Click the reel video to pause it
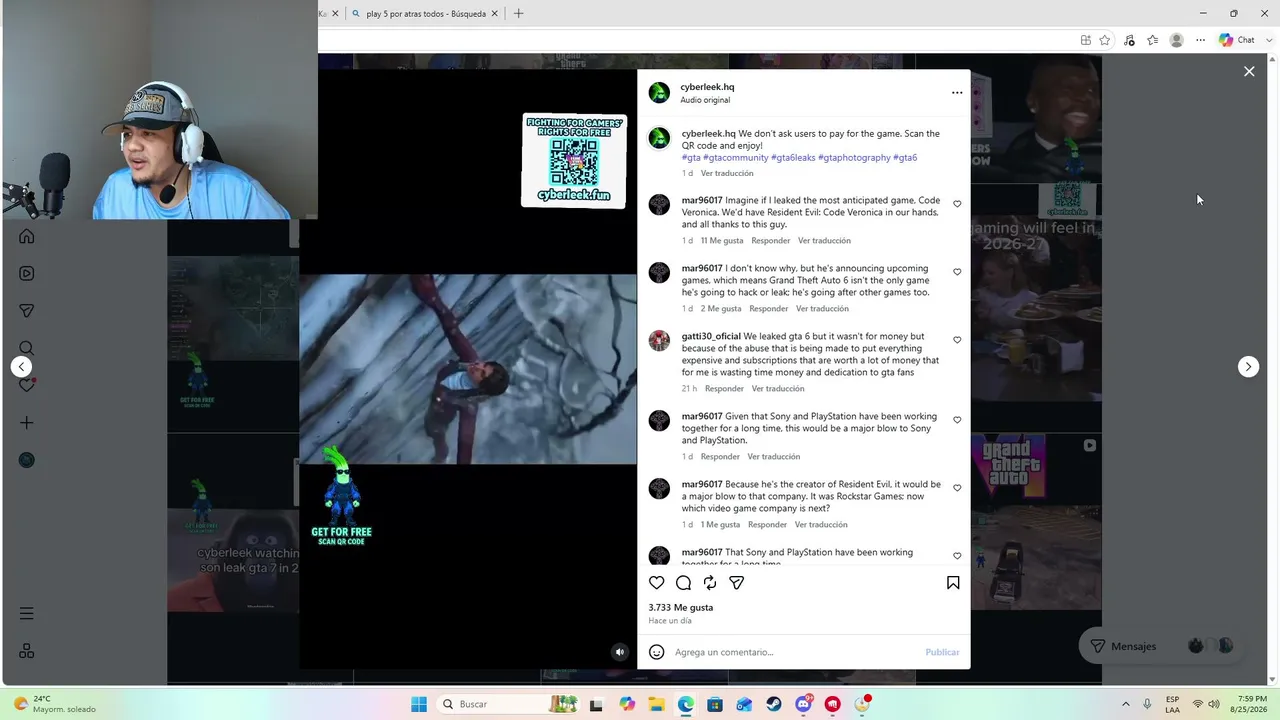Viewport: 1280px width, 720px height. (468, 369)
